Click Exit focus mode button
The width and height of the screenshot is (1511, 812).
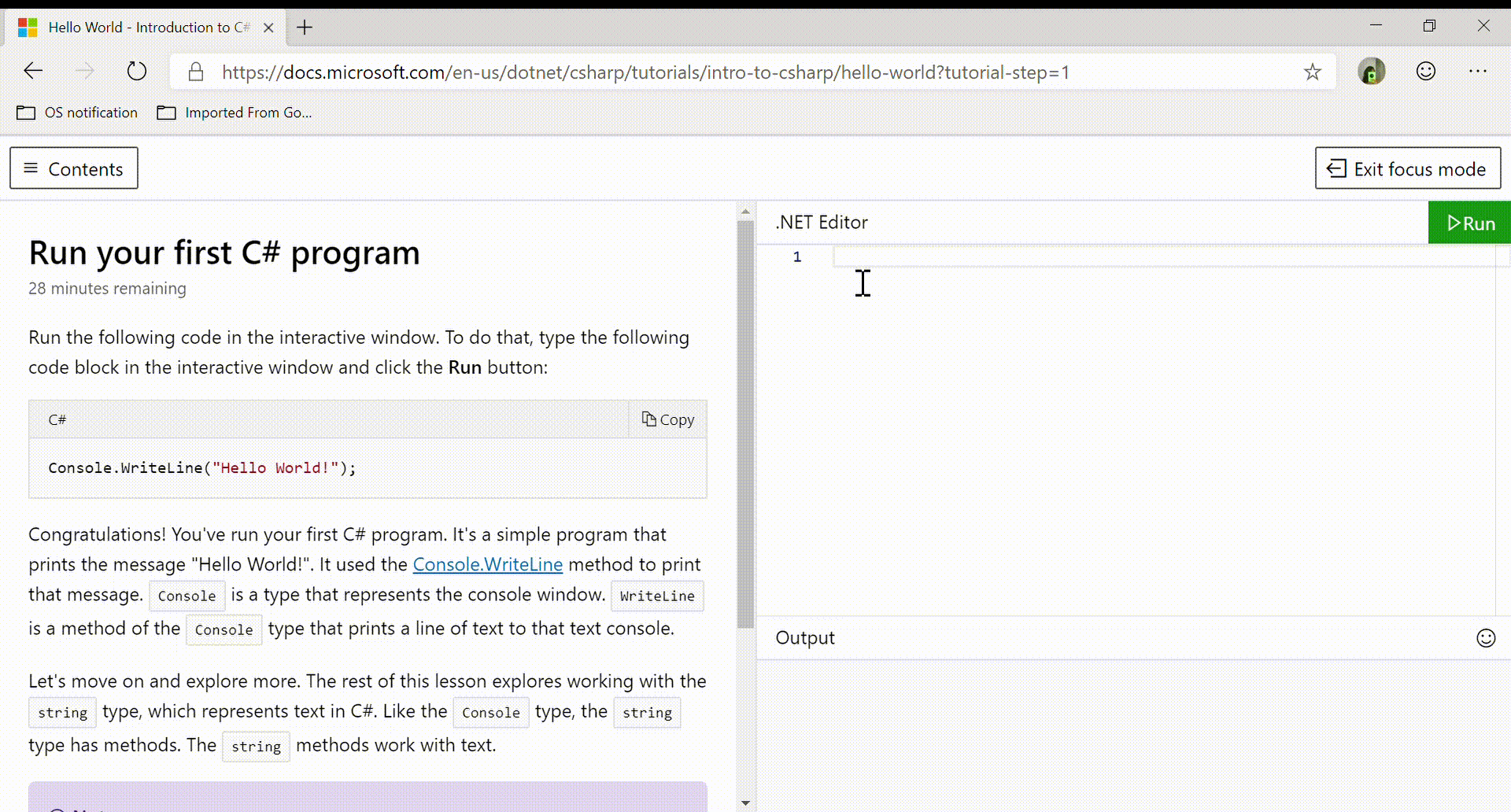[1407, 168]
